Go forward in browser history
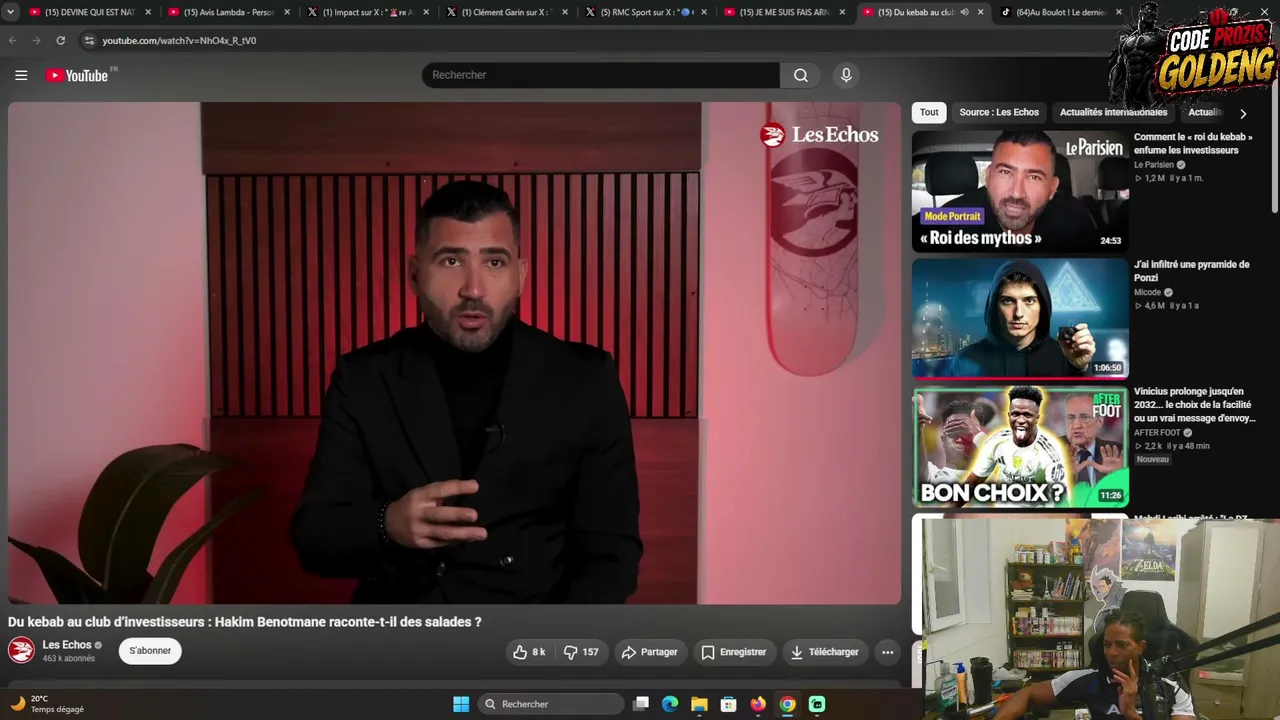The width and height of the screenshot is (1280, 720). 37,40
